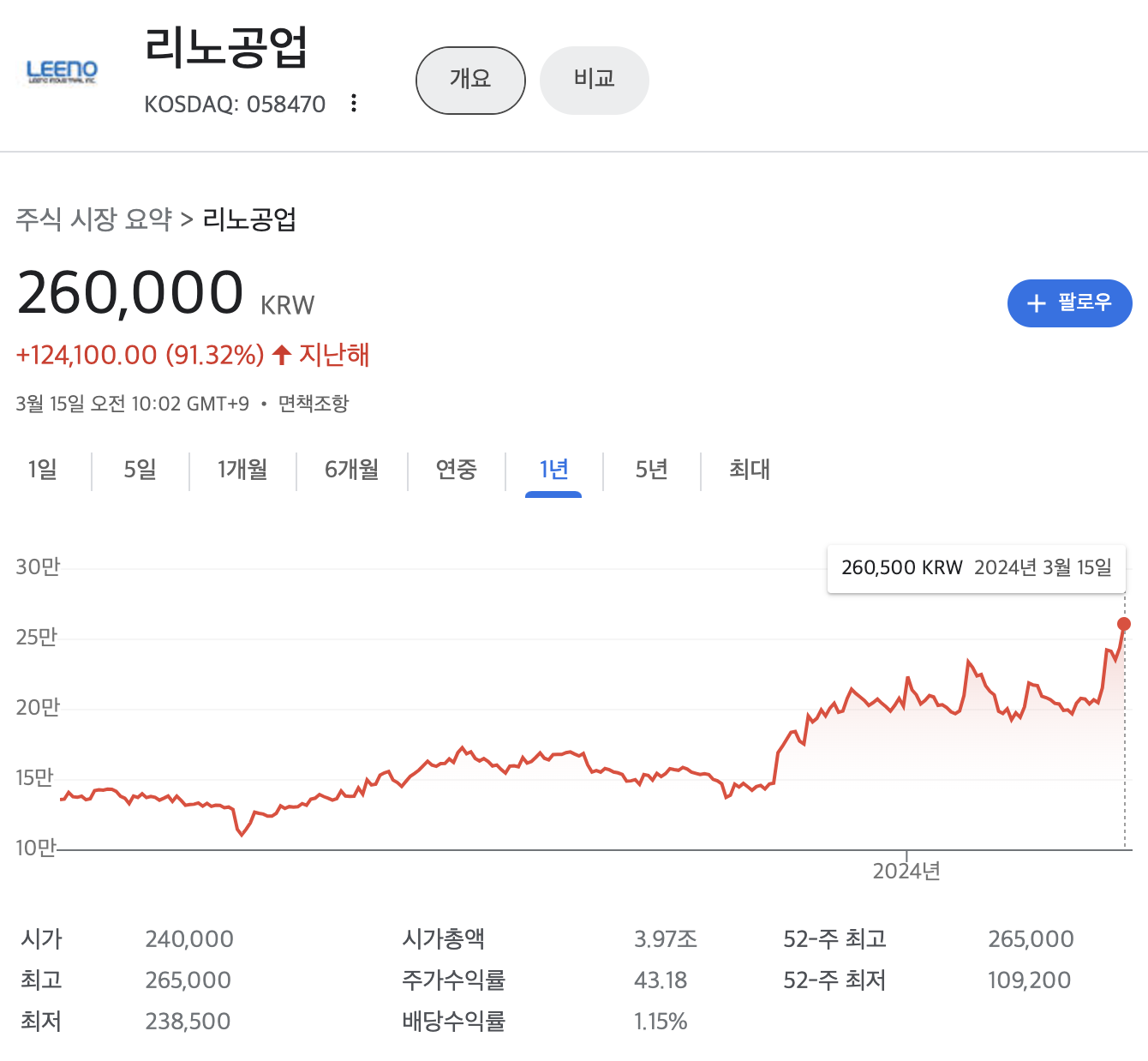
Task: Click the LEENO company logo
Action: click(x=62, y=72)
